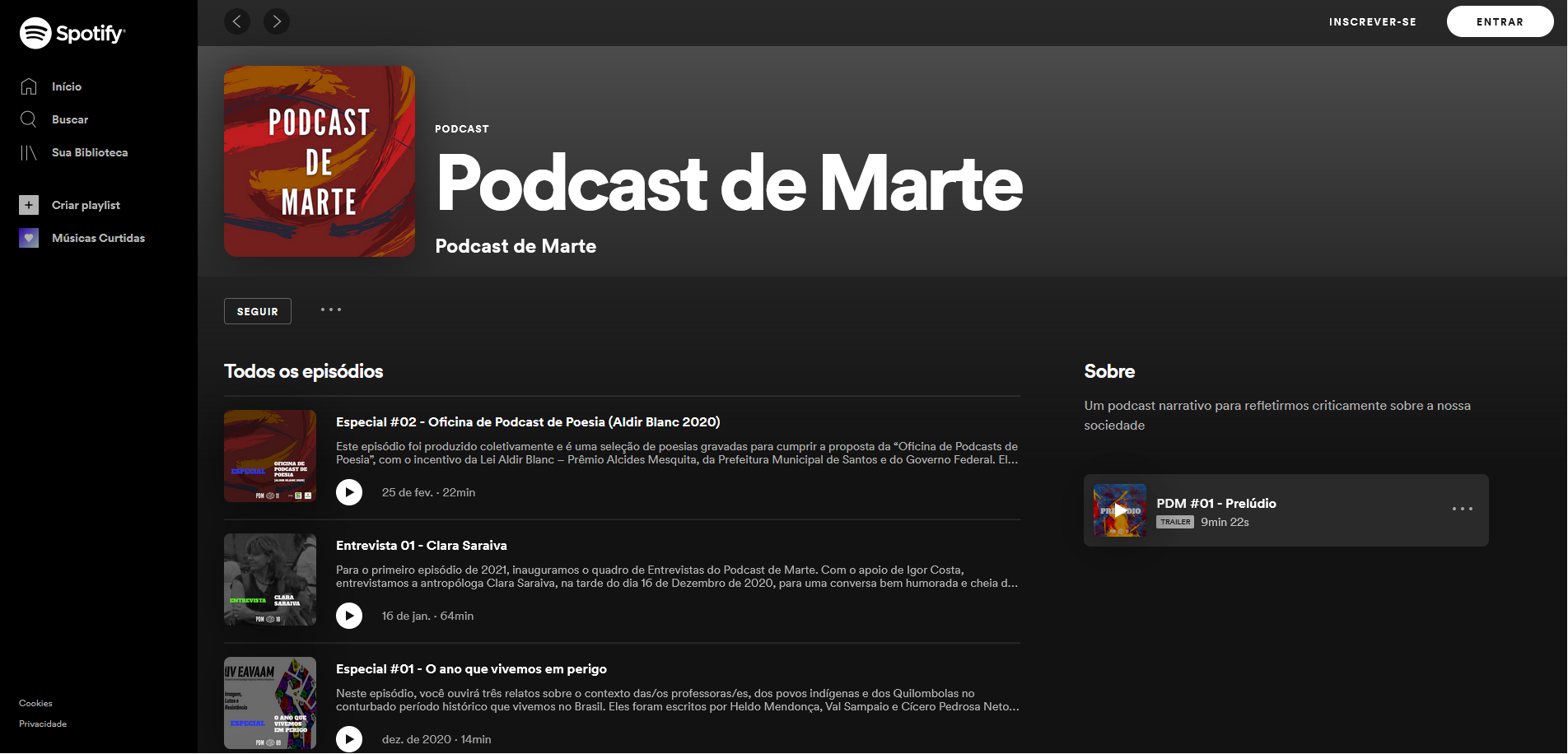Screen dimensions: 1568x754
Task: Open the PDM #01 - Prelúdio title
Action: tap(1216, 504)
